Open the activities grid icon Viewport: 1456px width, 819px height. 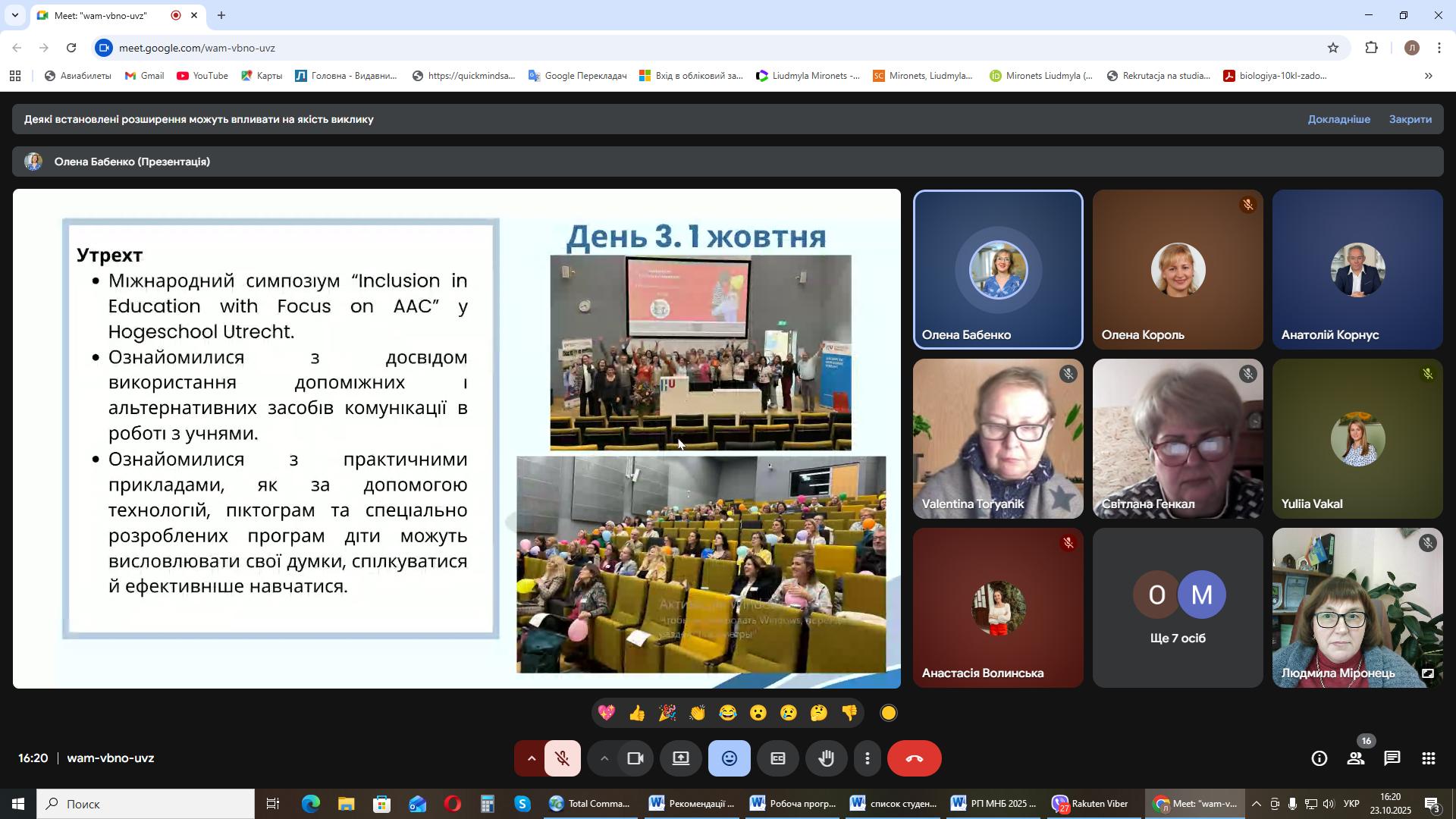pos(1428,759)
